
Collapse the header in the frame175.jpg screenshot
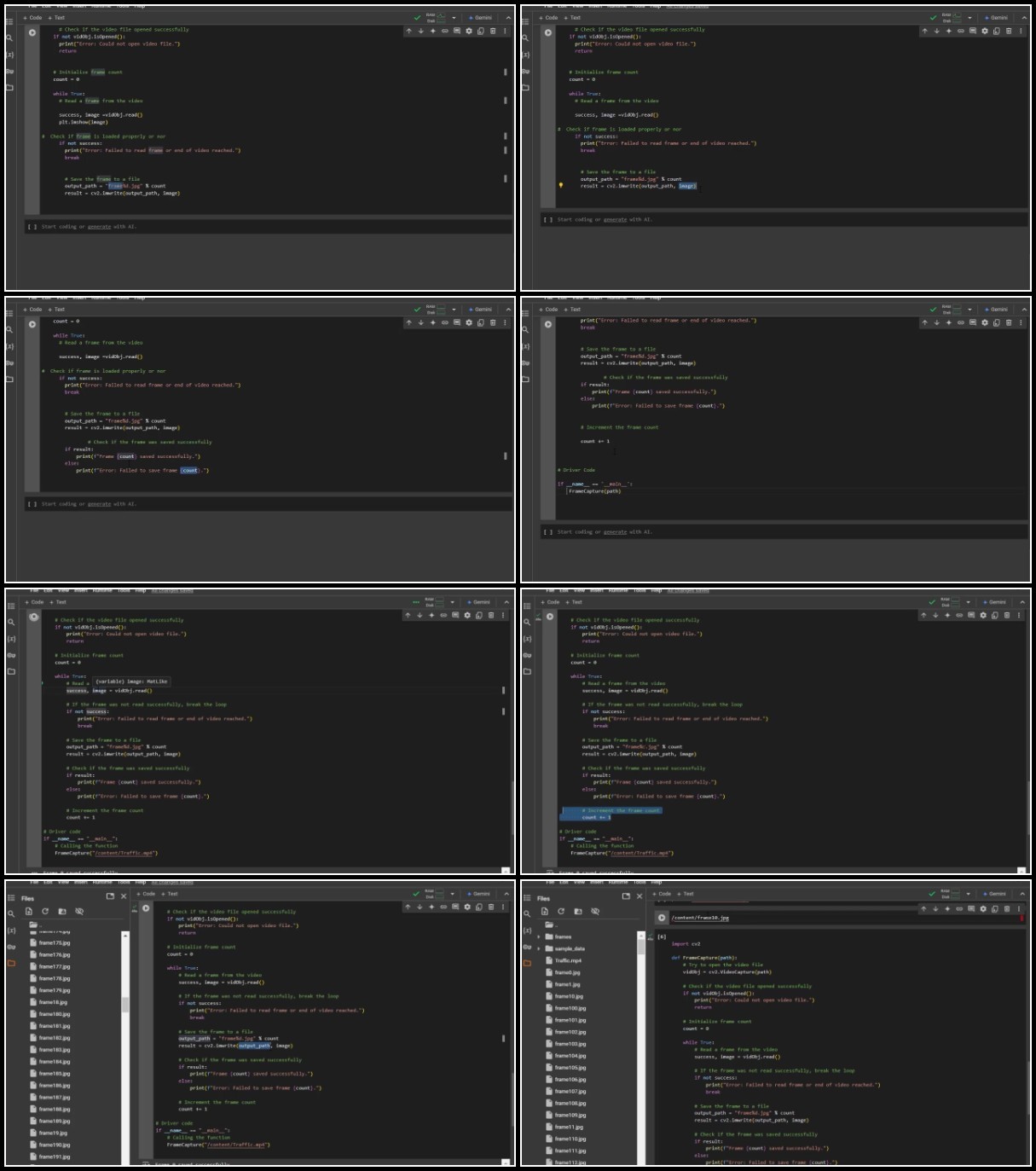[x=506, y=894]
